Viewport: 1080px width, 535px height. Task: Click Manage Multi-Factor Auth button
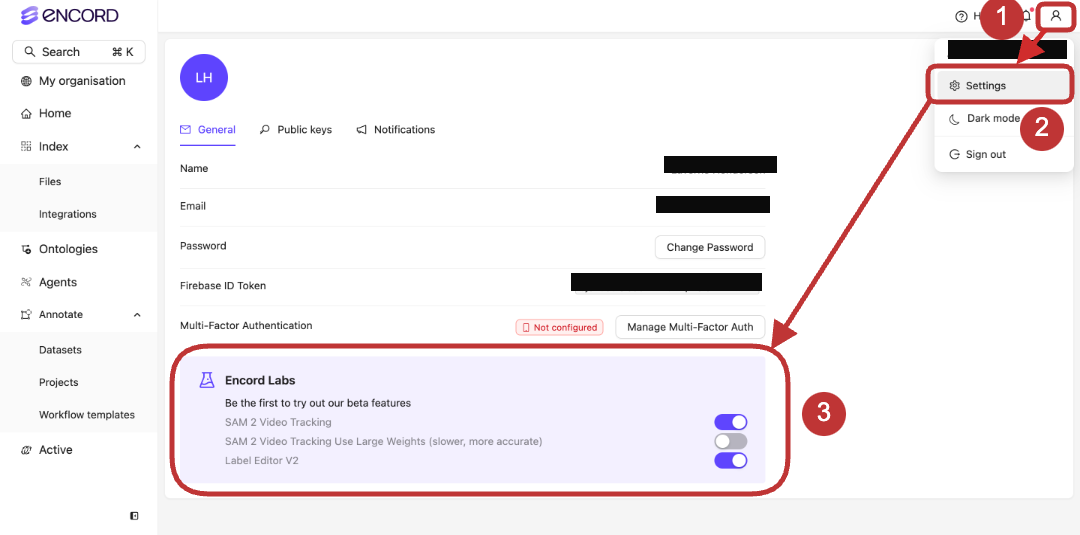691,327
